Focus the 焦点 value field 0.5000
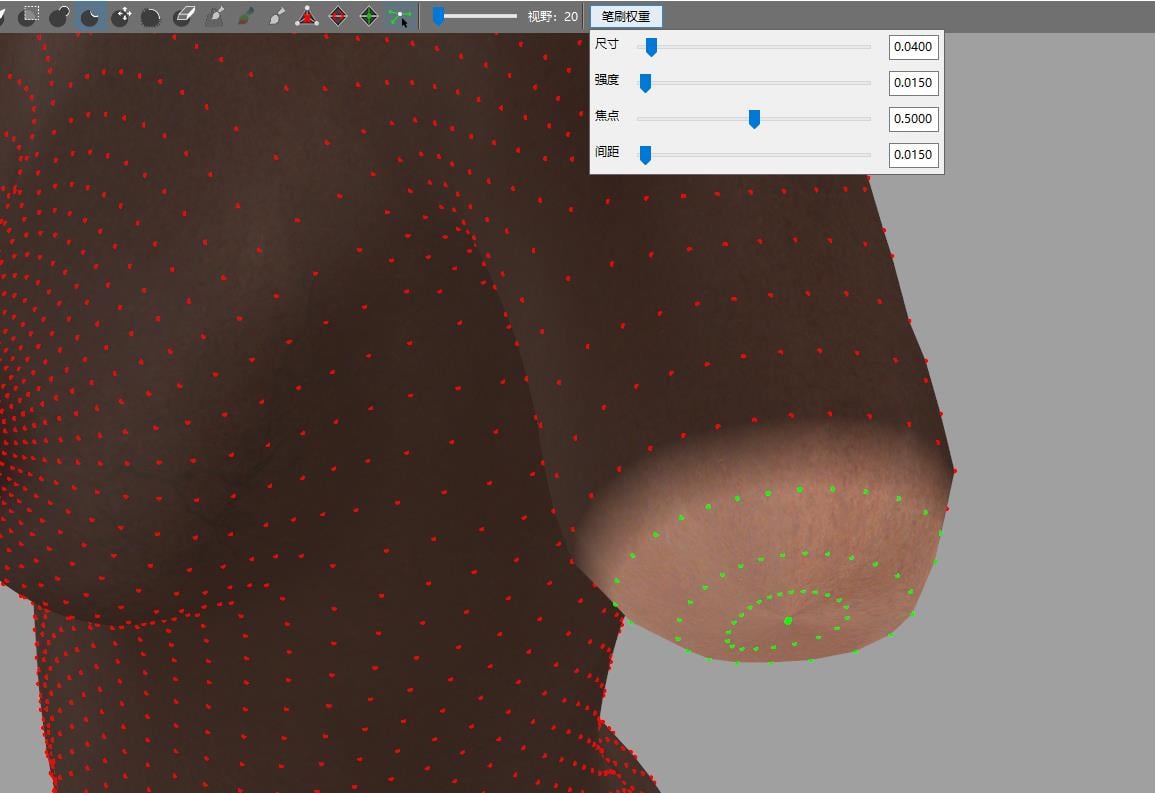This screenshot has width=1155, height=793. 913,119
